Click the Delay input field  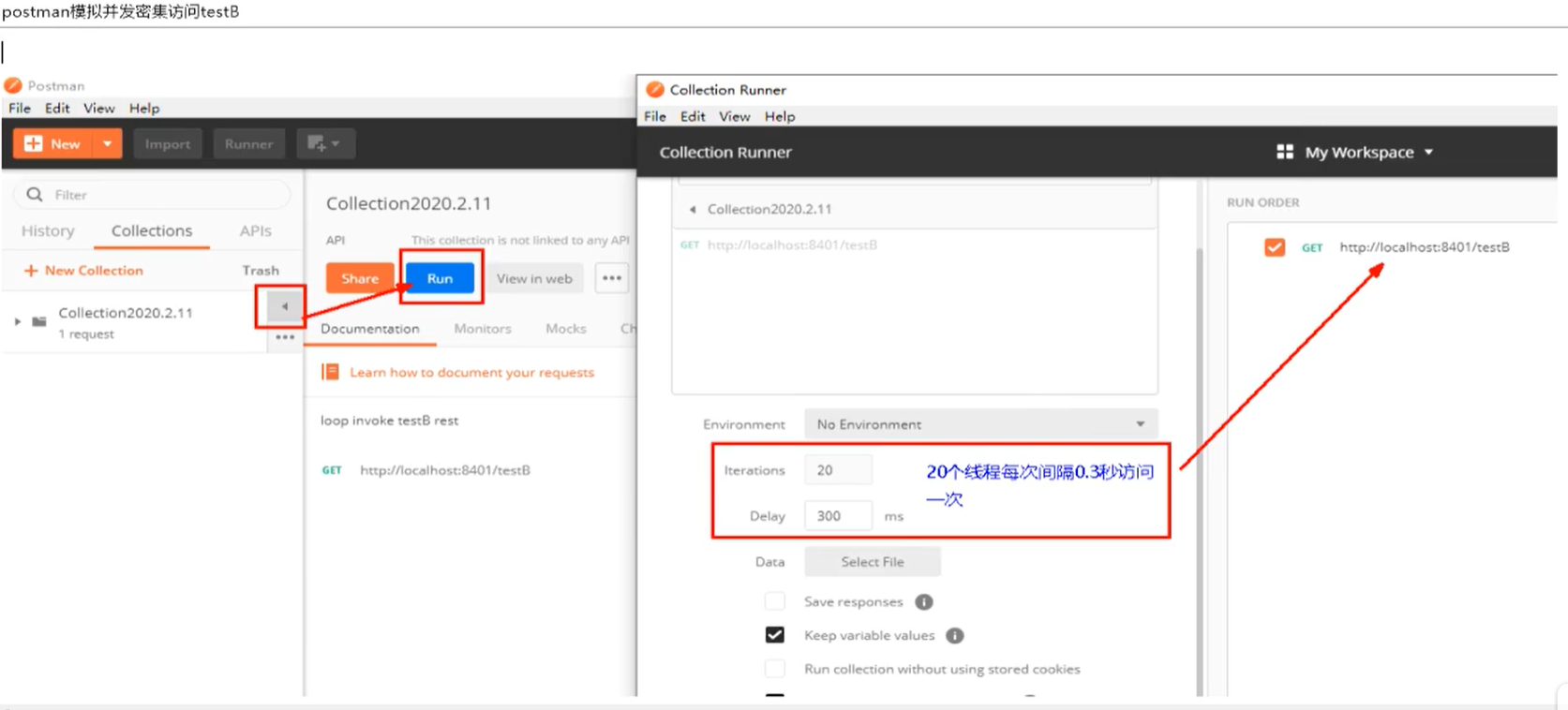[838, 516]
